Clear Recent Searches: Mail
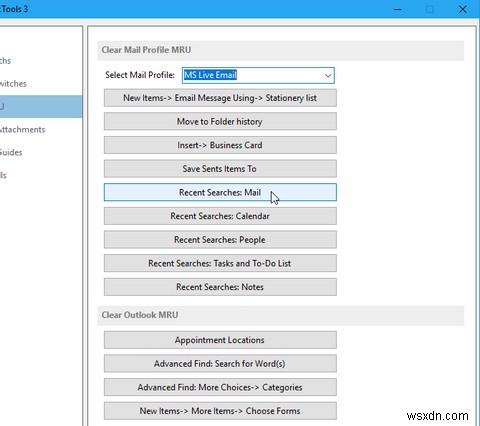Viewport: 480px width, 426px height. pos(220,192)
